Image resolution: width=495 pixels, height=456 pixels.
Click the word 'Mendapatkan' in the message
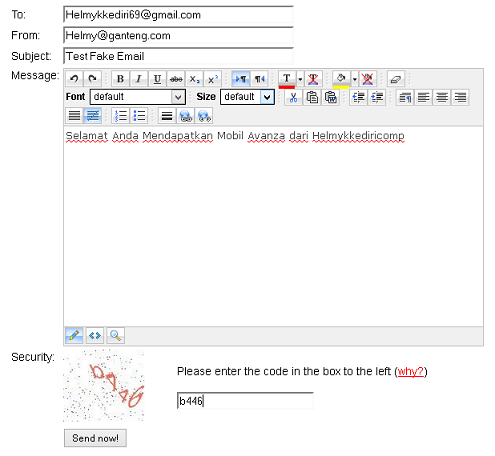(x=178, y=136)
